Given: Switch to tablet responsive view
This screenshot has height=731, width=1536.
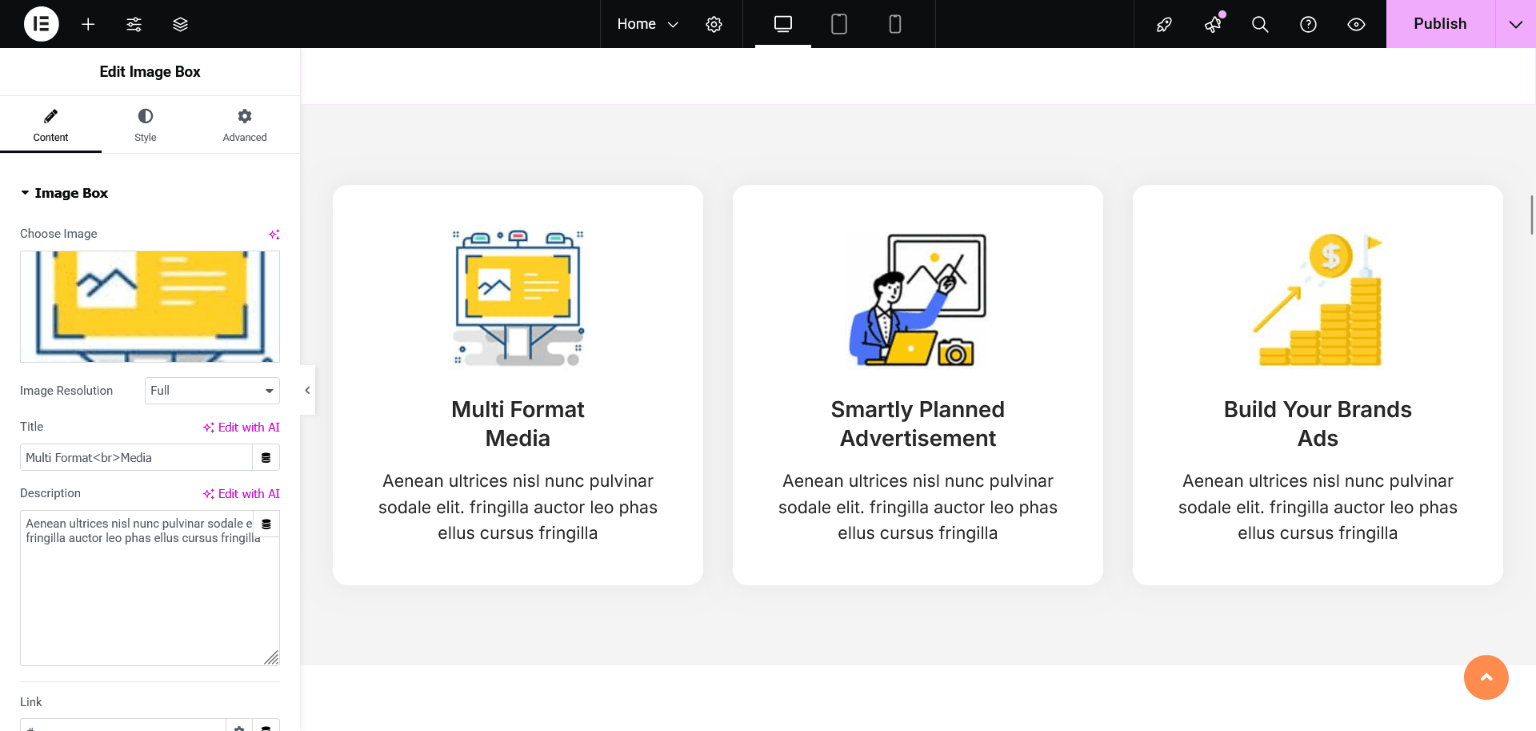Looking at the screenshot, I should [x=839, y=24].
